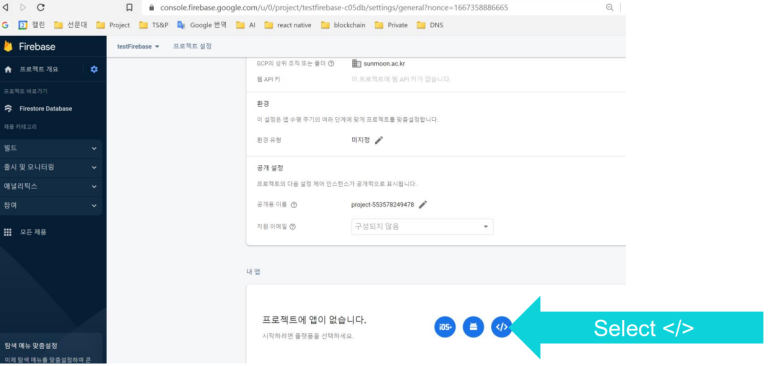
Task: Click the settings gear icon in sidebar
Action: (94, 70)
